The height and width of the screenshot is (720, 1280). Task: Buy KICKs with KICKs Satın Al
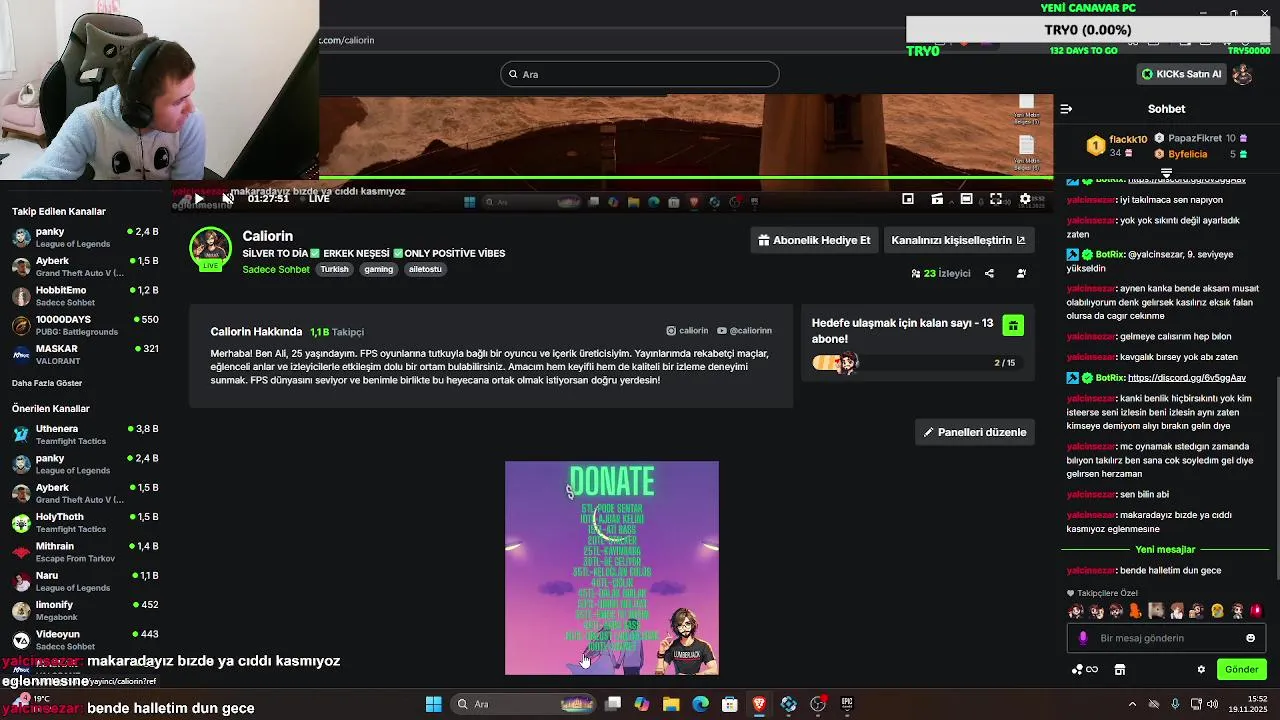1182,74
